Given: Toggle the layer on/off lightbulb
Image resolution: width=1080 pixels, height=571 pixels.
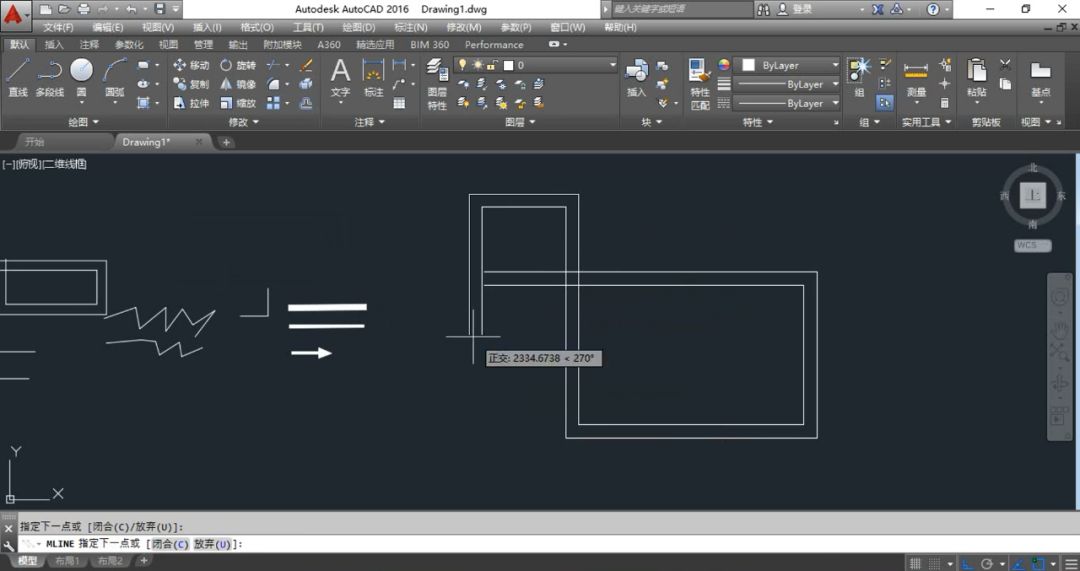Looking at the screenshot, I should (463, 65).
